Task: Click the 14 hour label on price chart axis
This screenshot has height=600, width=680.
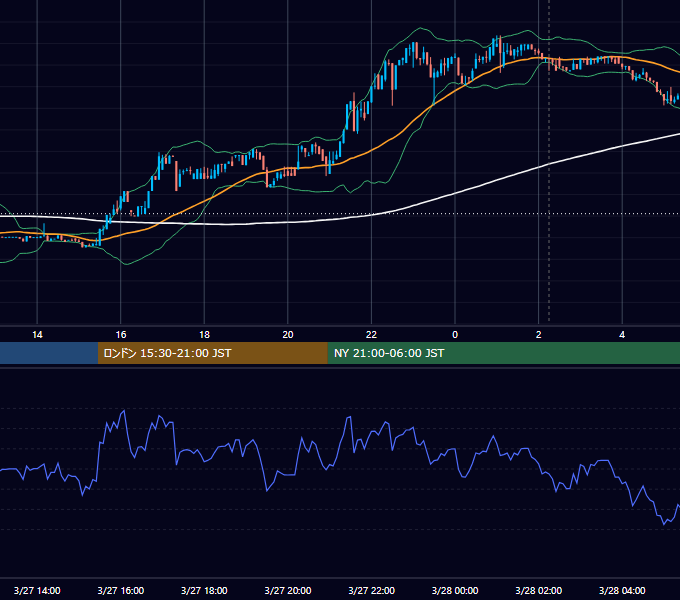Action: coord(37,335)
